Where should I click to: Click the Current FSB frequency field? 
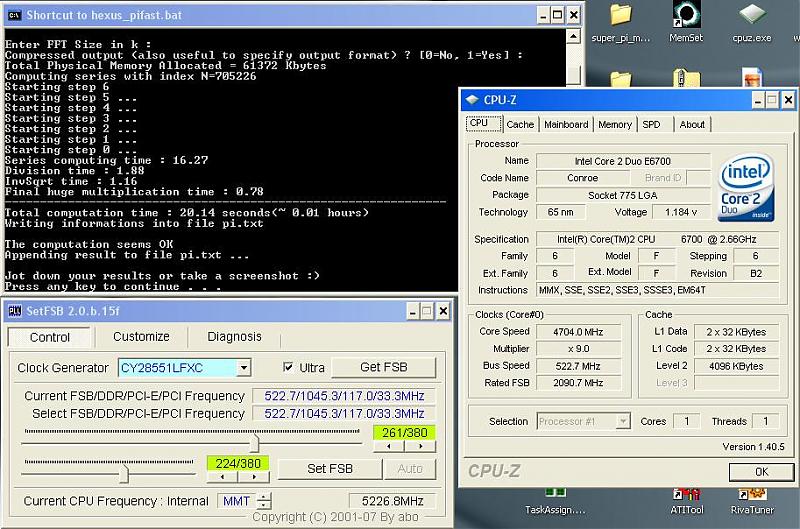[x=343, y=396]
